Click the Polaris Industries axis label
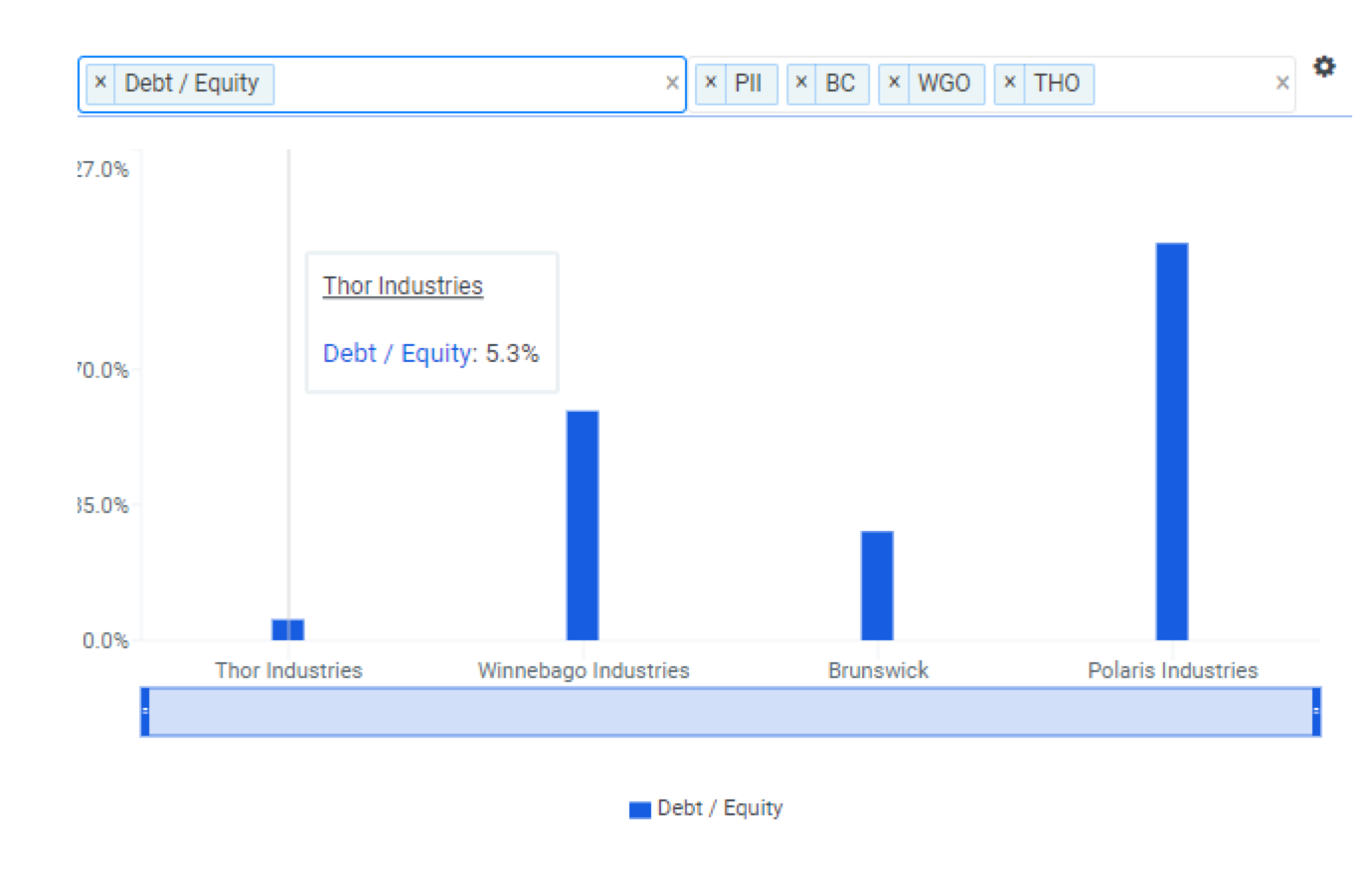 (1172, 670)
